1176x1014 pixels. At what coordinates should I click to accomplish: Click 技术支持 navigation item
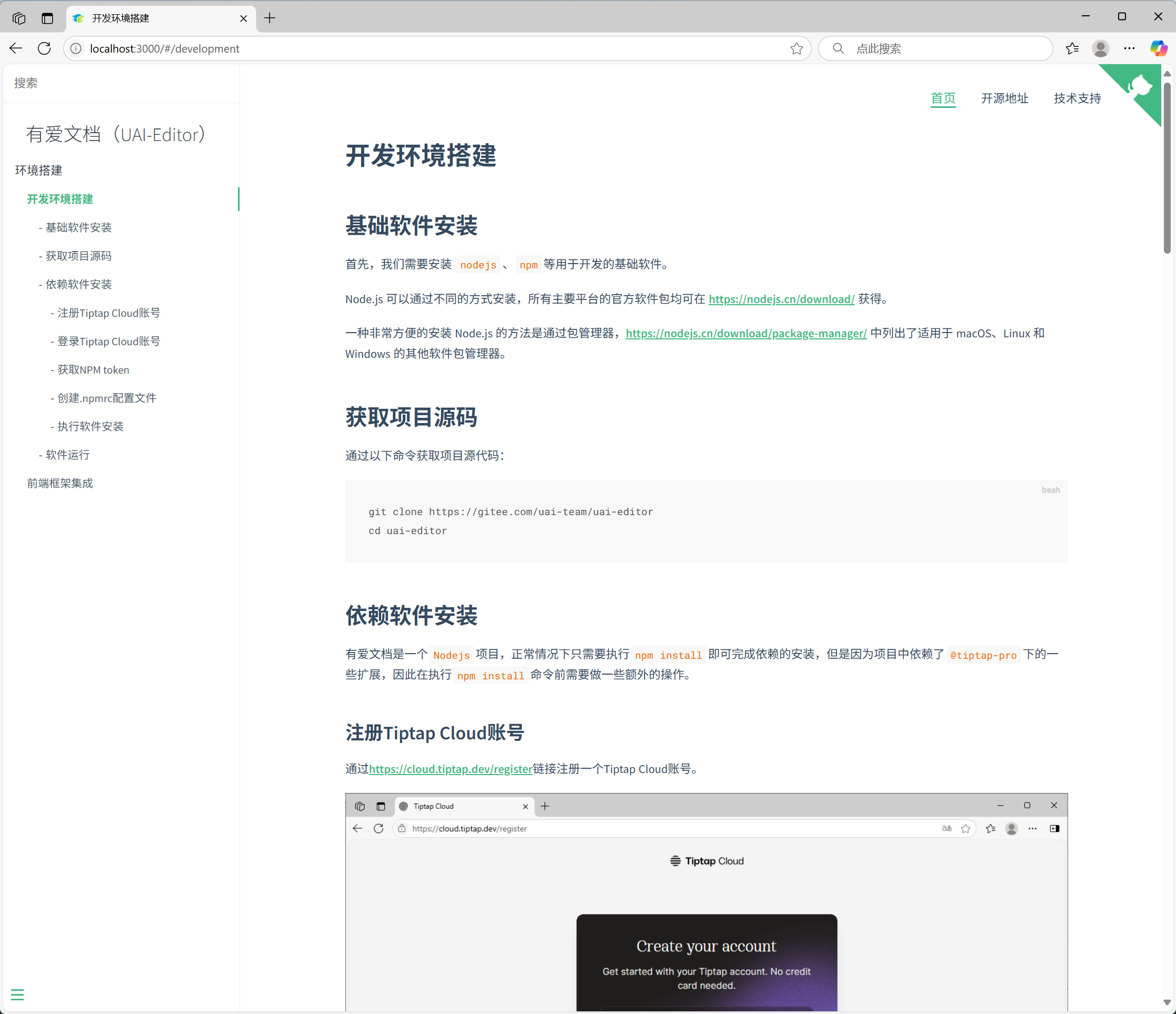click(1077, 98)
